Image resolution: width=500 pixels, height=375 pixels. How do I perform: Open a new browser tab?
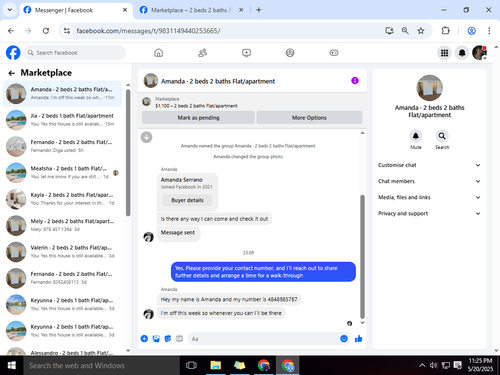click(259, 10)
